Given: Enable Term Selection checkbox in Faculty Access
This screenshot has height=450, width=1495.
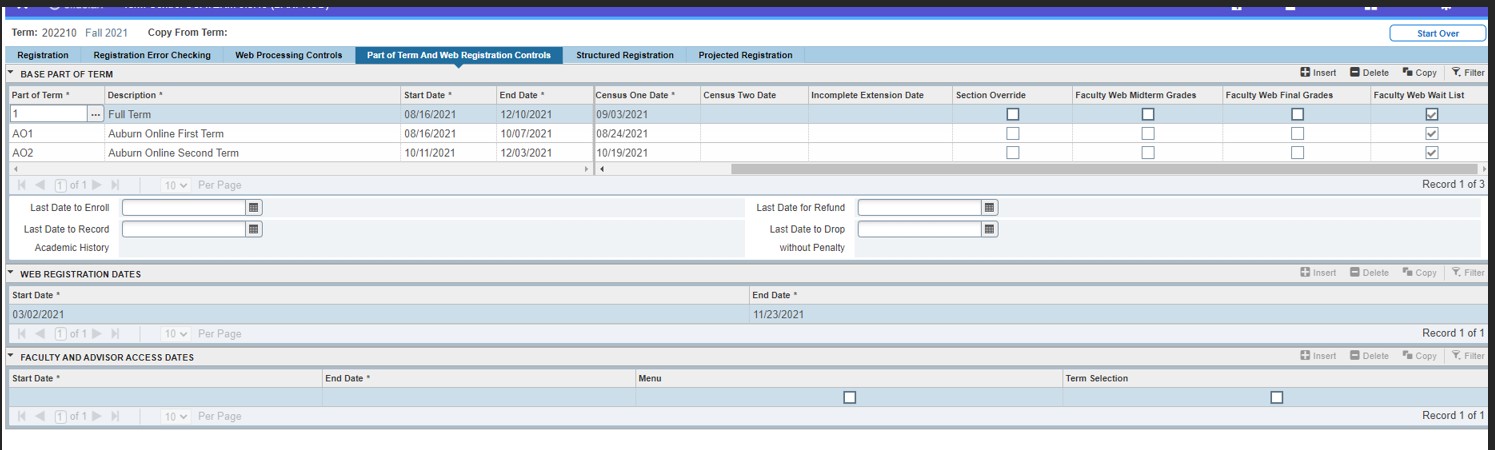Looking at the screenshot, I should [x=1276, y=398].
